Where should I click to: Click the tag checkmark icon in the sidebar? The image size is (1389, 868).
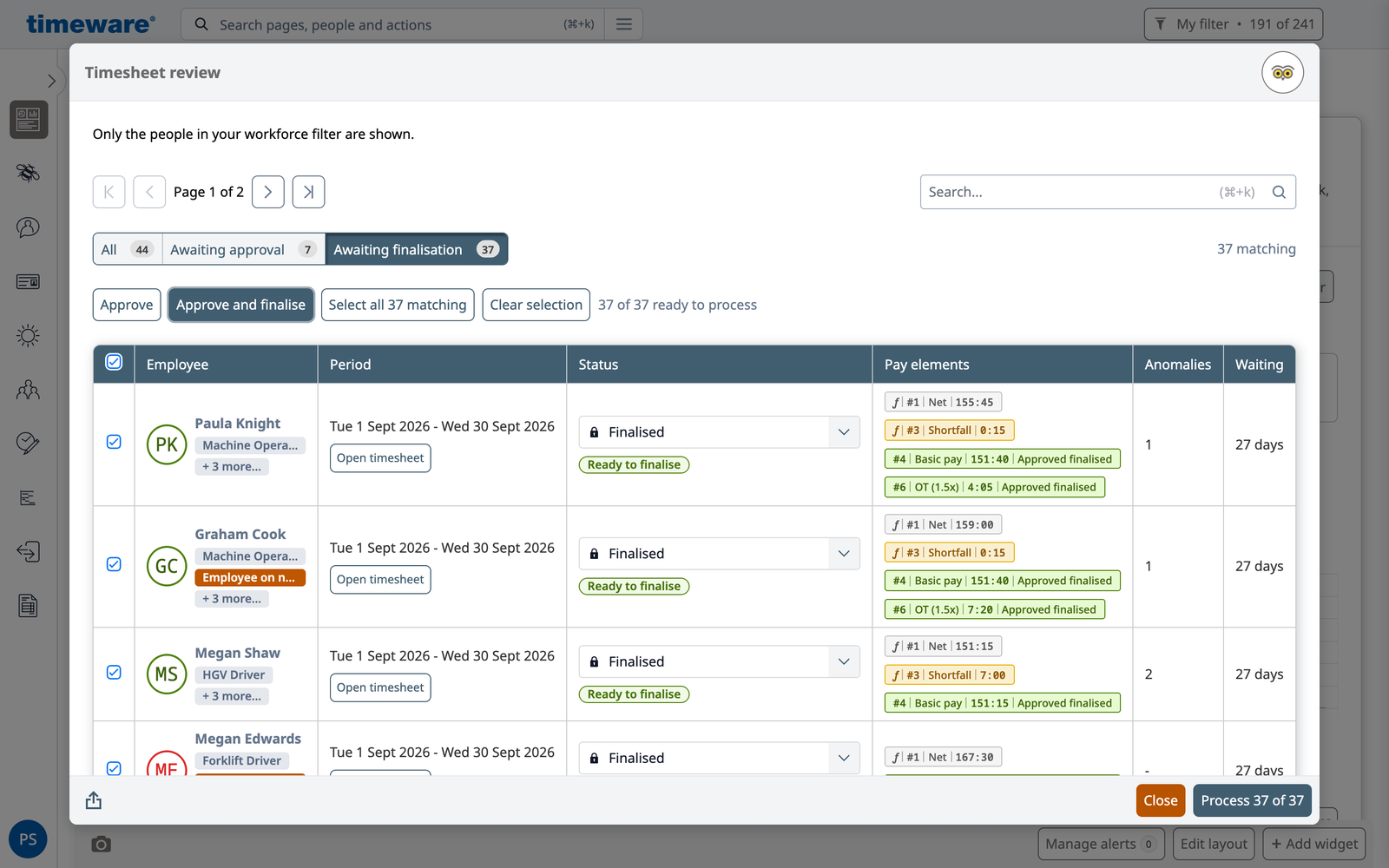point(28,444)
